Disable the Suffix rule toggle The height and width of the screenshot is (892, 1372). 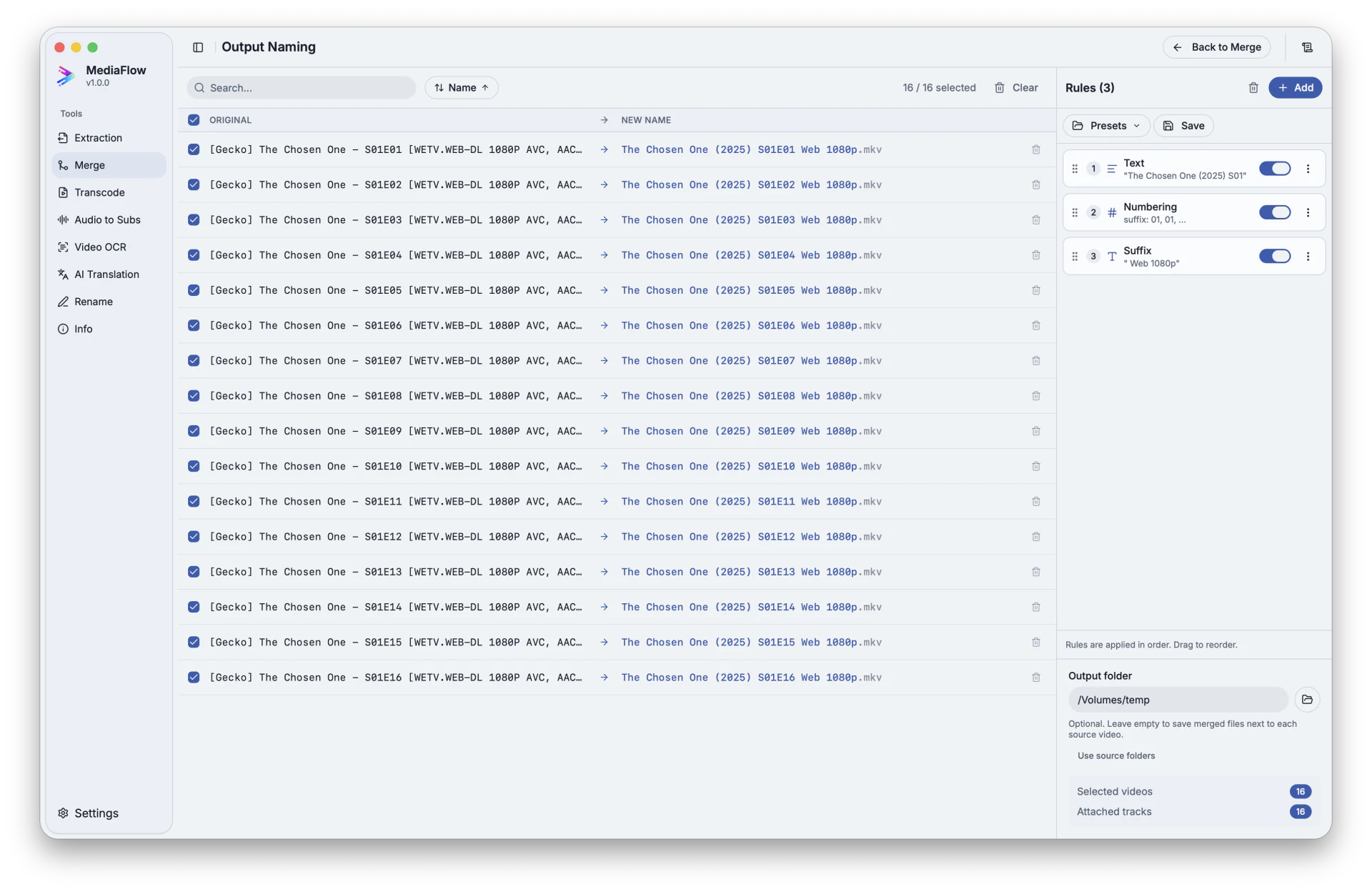click(x=1275, y=256)
